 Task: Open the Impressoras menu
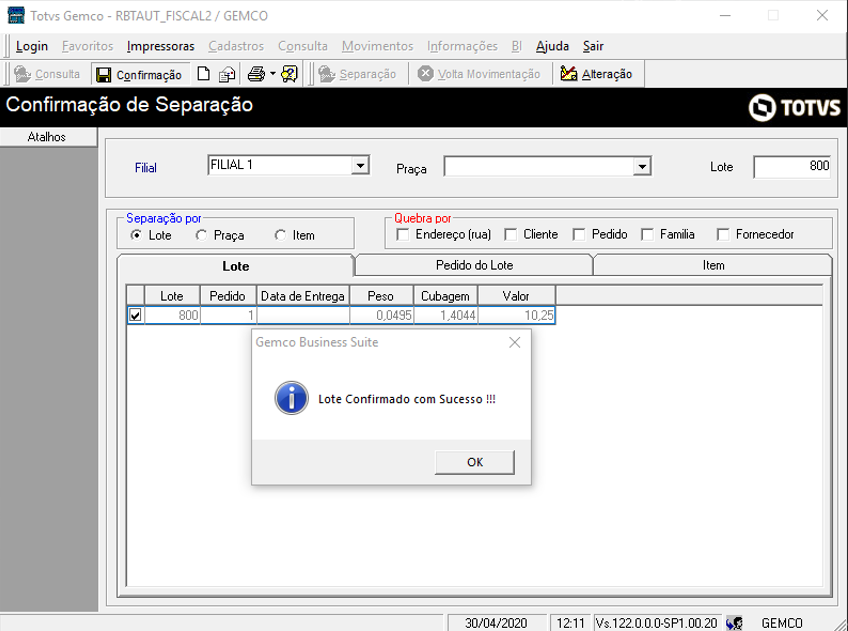(x=161, y=47)
